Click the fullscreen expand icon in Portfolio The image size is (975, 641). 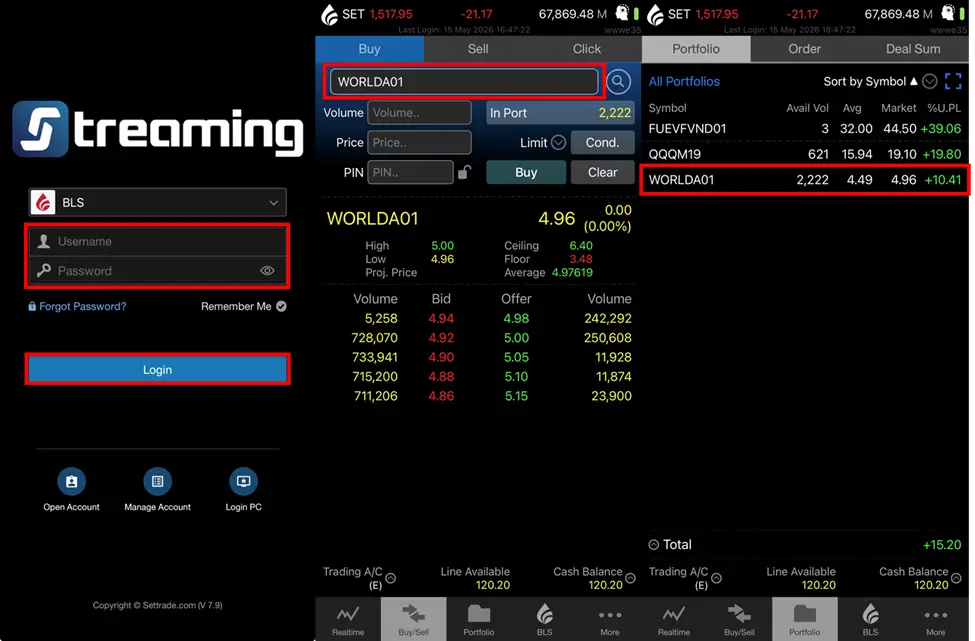(953, 81)
